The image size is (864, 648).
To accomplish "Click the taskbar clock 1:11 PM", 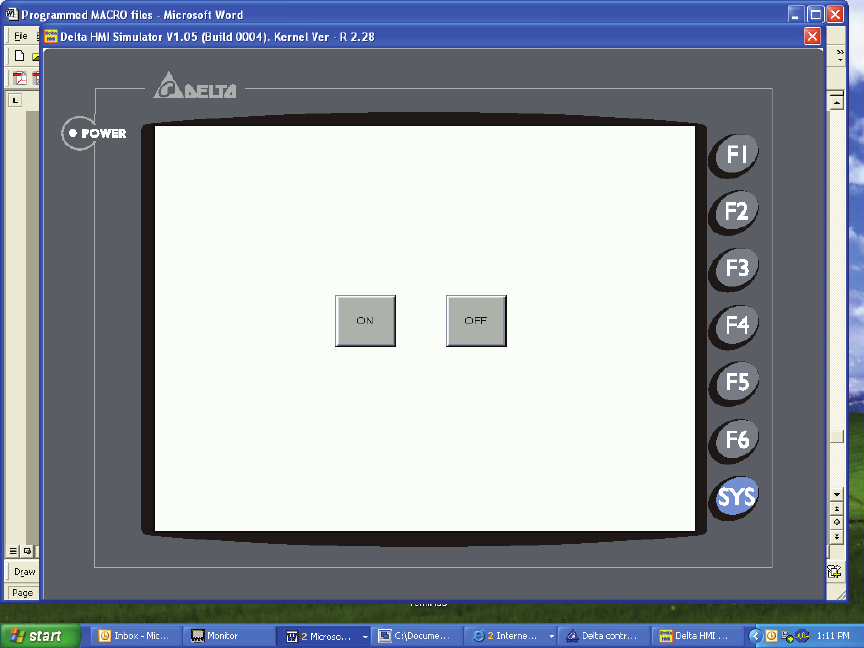I will [x=833, y=636].
